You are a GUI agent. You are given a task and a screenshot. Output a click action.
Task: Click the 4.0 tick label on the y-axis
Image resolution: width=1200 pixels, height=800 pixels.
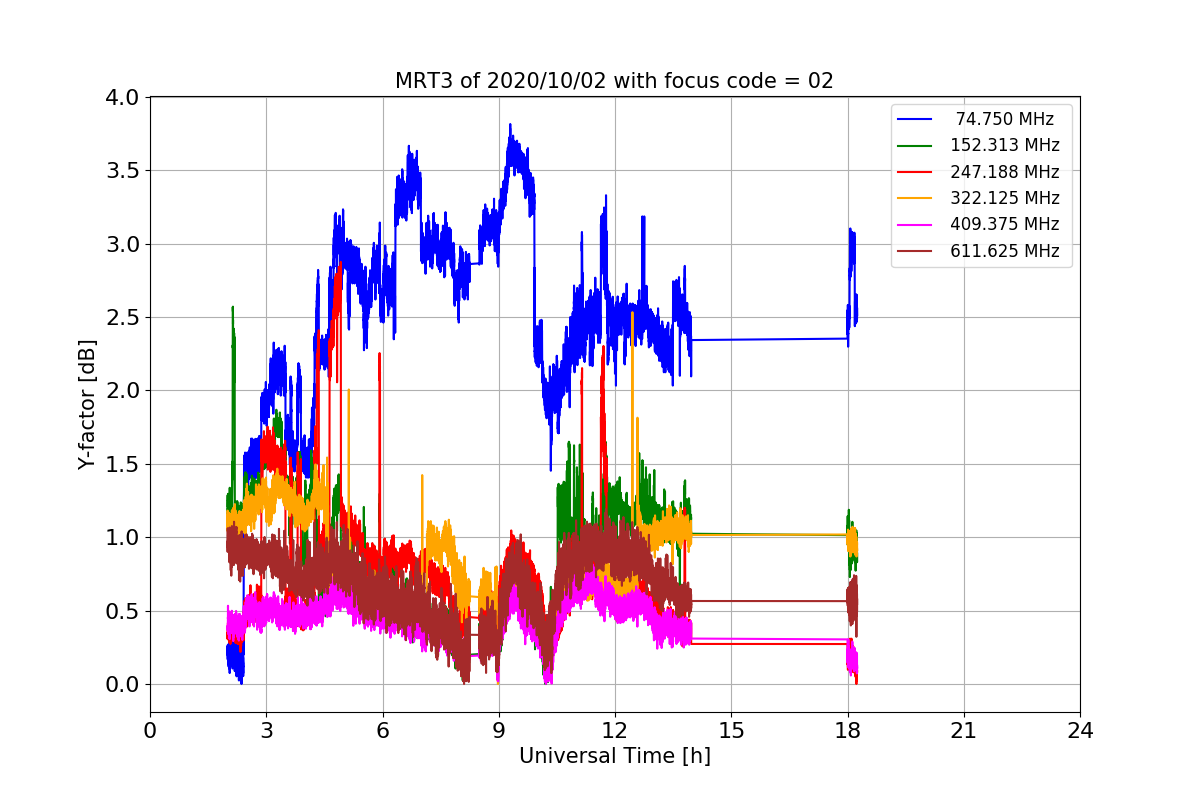122,97
